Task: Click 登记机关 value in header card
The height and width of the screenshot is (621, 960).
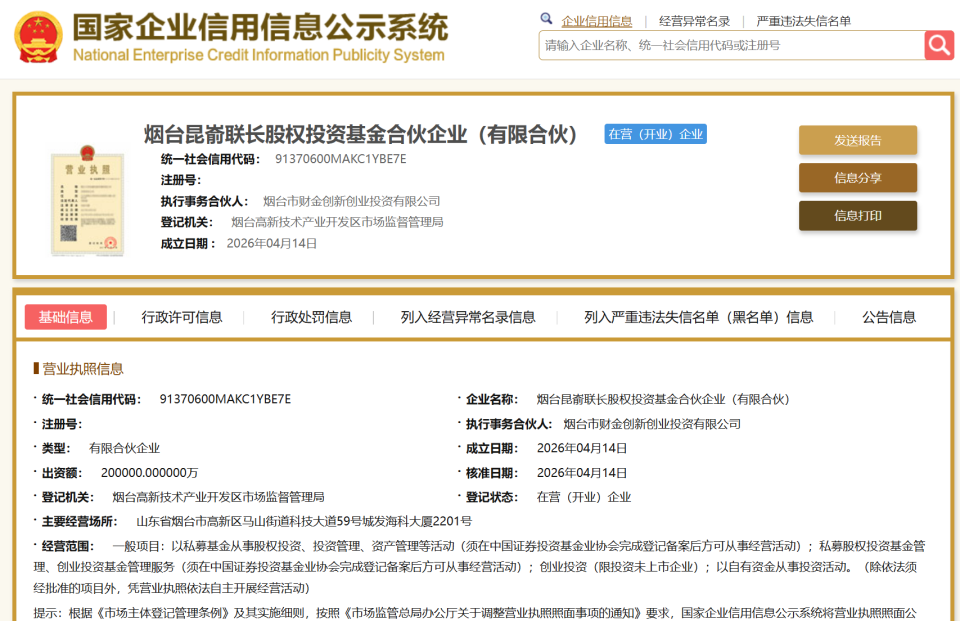Action: point(337,222)
